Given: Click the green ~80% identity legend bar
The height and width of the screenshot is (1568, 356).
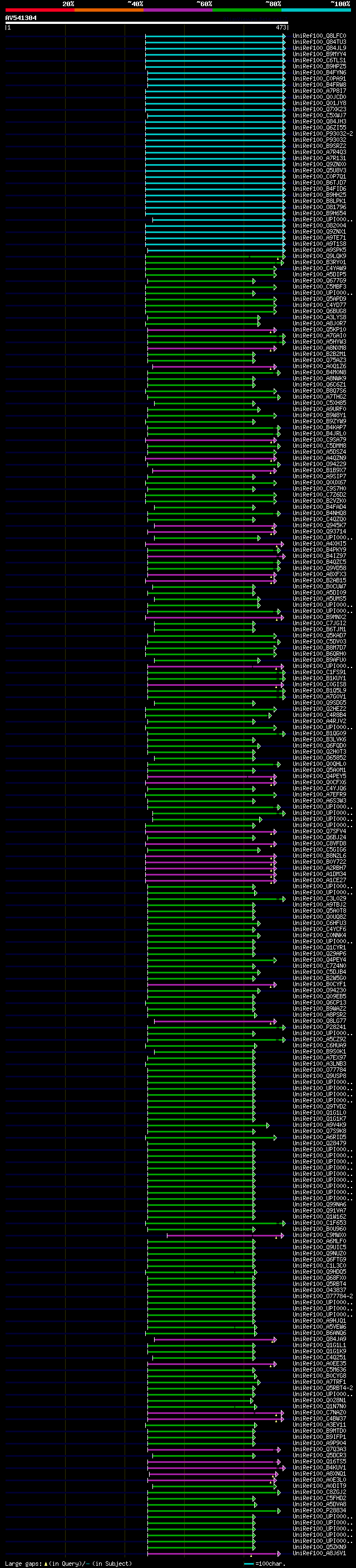Looking at the screenshot, I should [x=247, y=10].
